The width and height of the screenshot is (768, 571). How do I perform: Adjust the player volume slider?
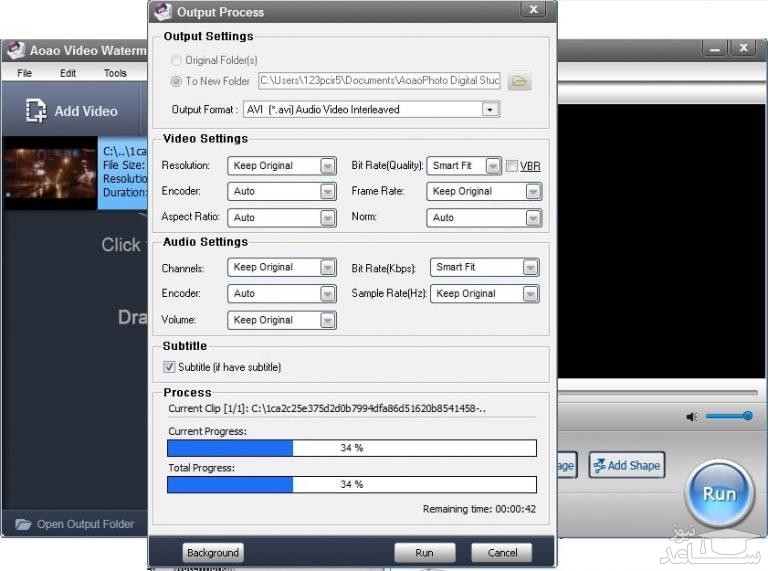[x=747, y=416]
